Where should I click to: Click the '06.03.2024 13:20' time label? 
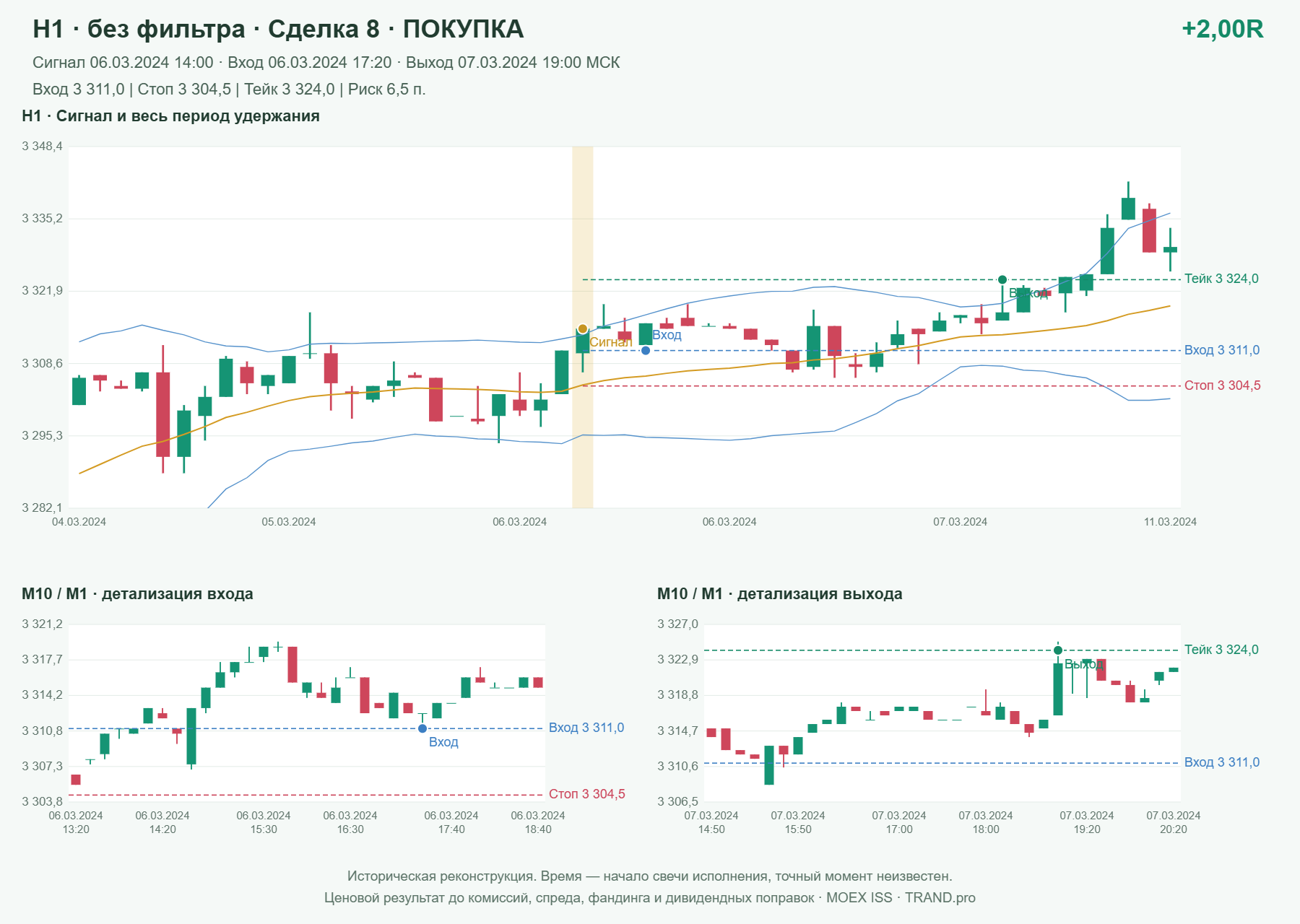coord(76,822)
